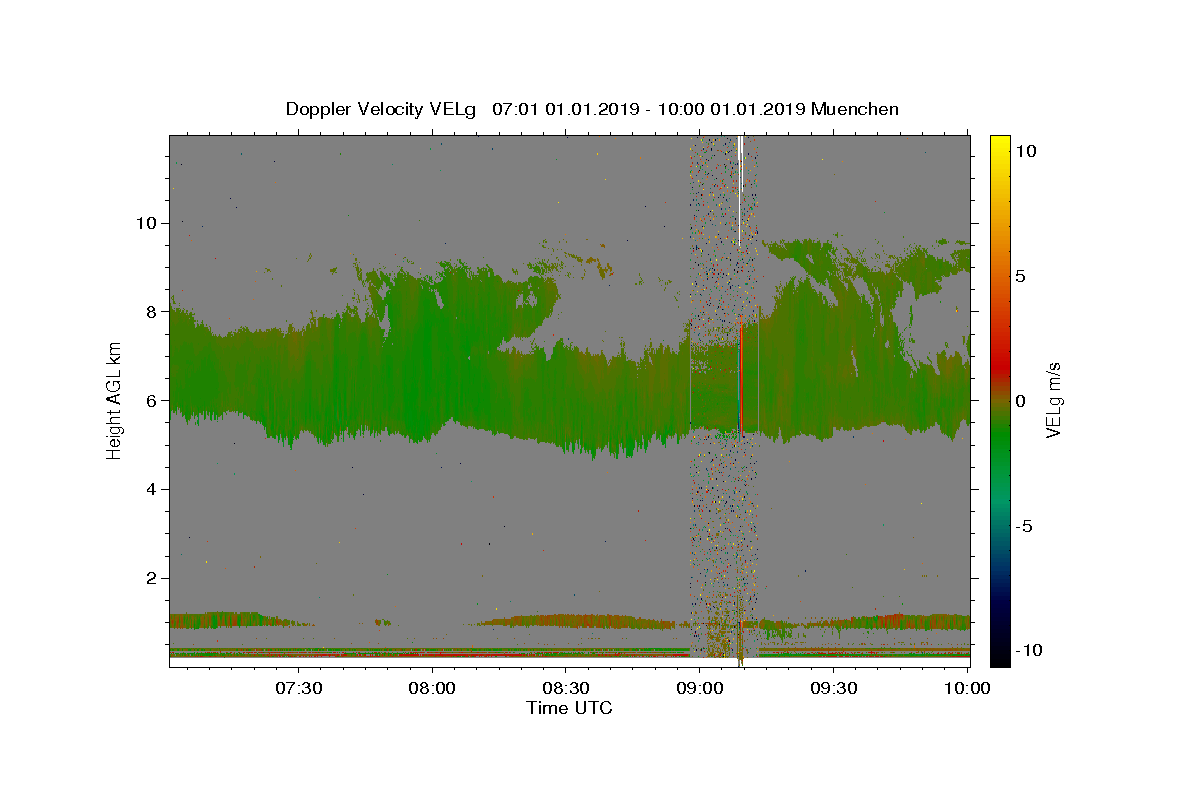Click the start date '07:01 01.01.2019' in title
The width and height of the screenshot is (1200, 800).
566,109
